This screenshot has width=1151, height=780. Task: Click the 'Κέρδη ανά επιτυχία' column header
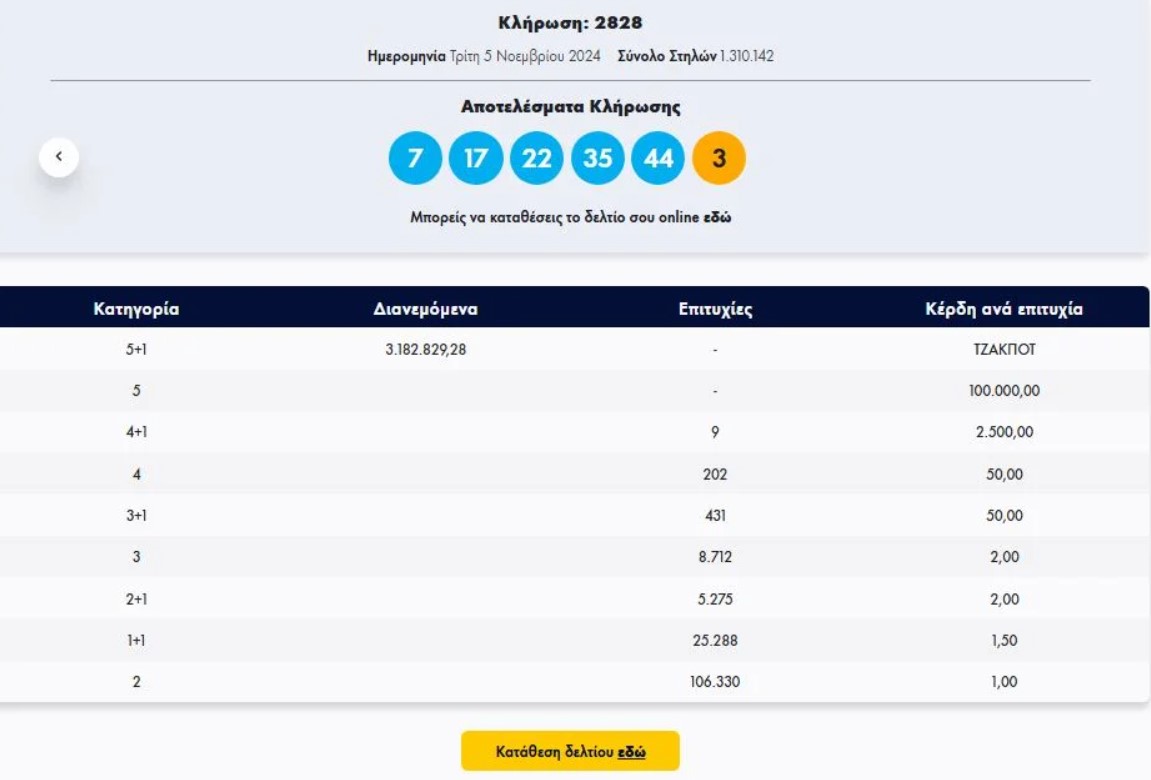click(x=1004, y=309)
